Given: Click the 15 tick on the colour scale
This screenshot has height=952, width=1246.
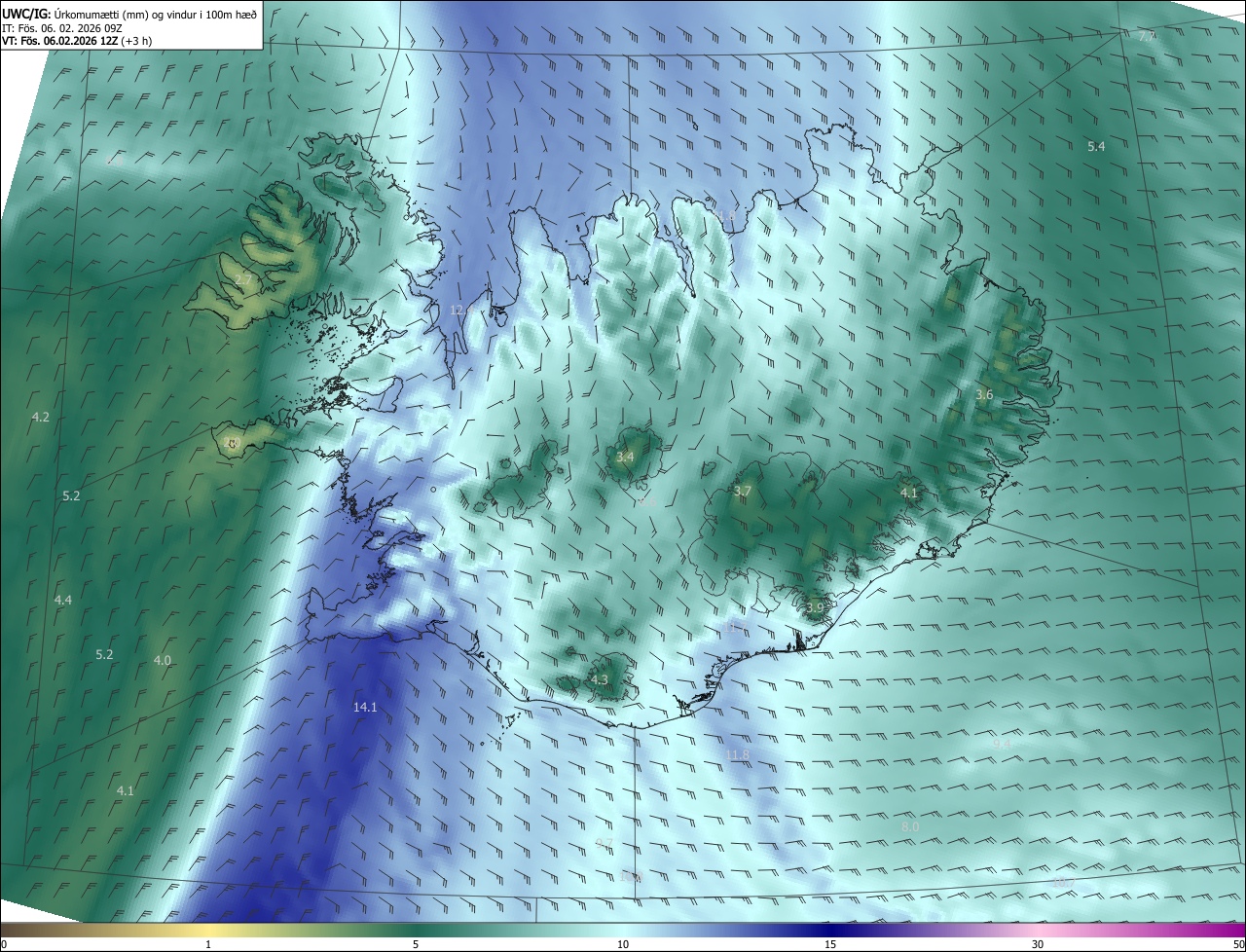Looking at the screenshot, I should [830, 944].
